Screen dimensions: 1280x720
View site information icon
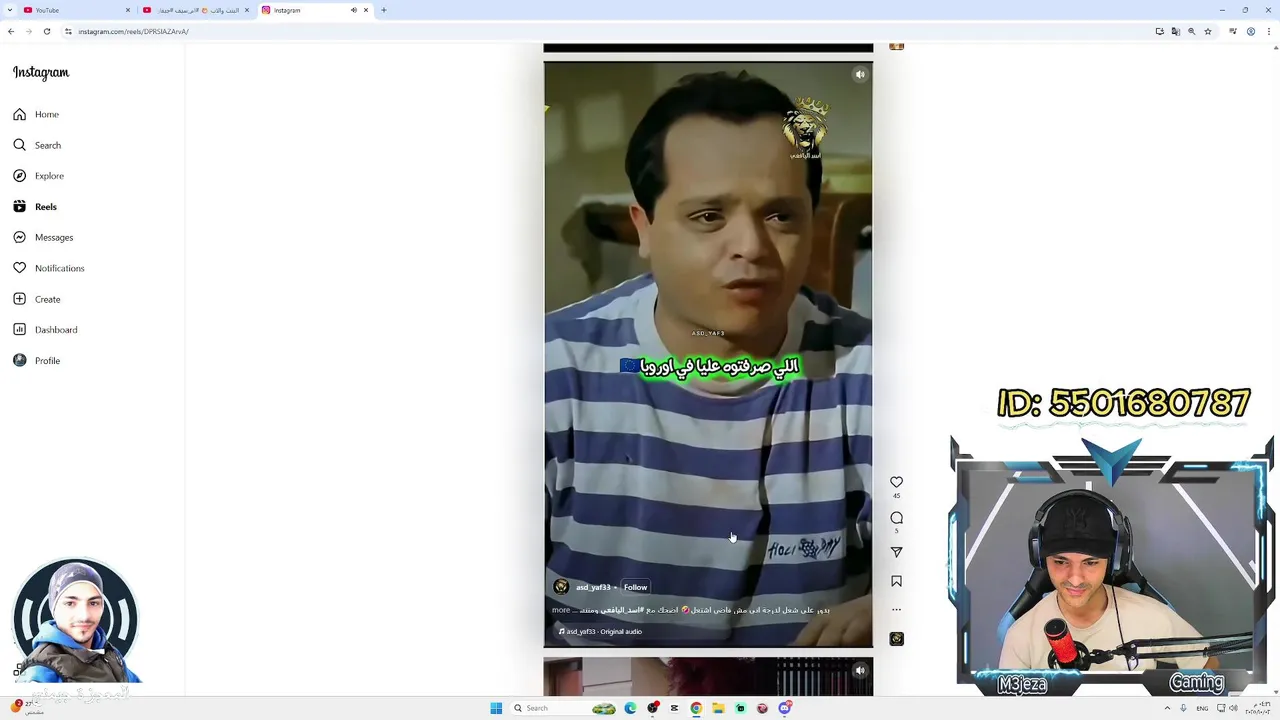[x=68, y=31]
